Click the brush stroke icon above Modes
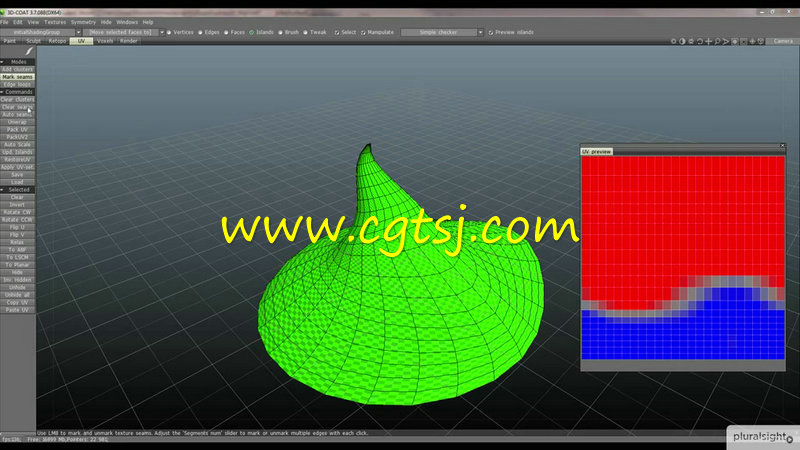 click(29, 51)
